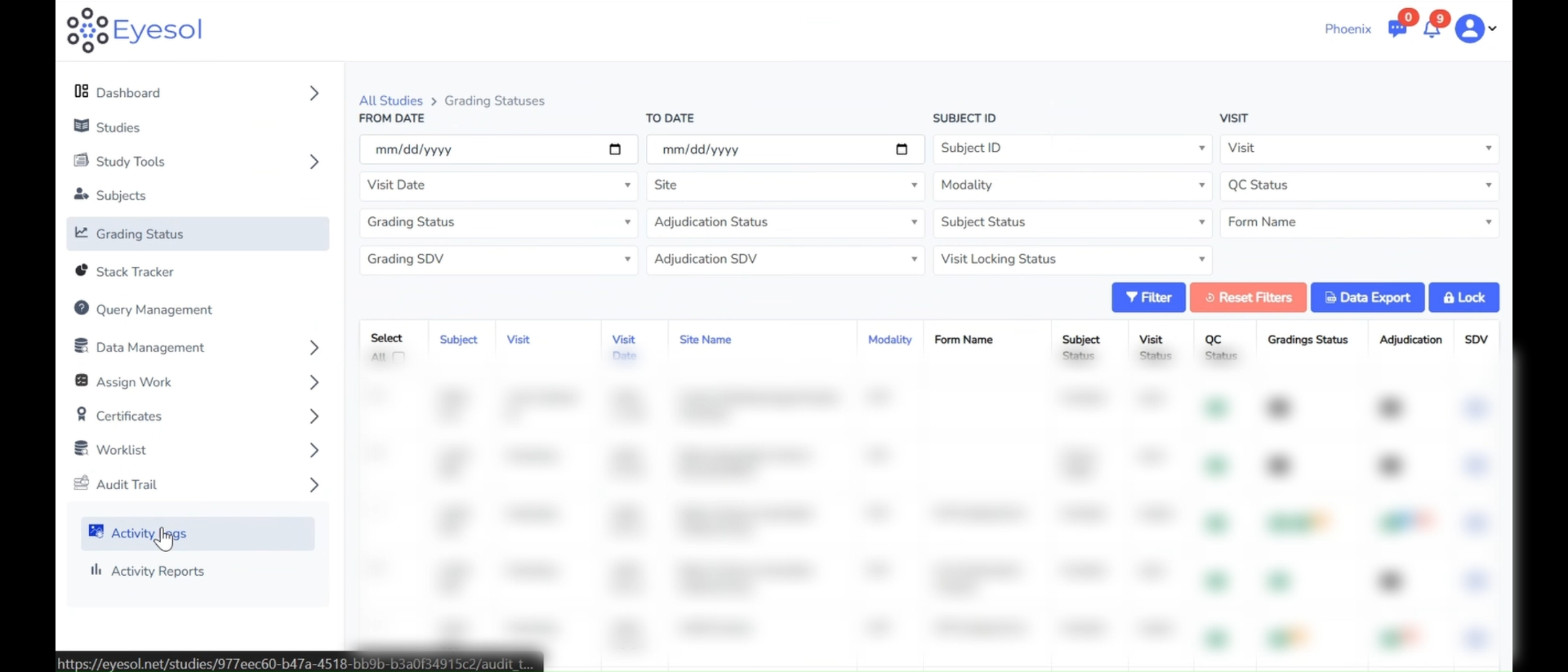Open the TO DATE calendar picker icon

point(902,149)
